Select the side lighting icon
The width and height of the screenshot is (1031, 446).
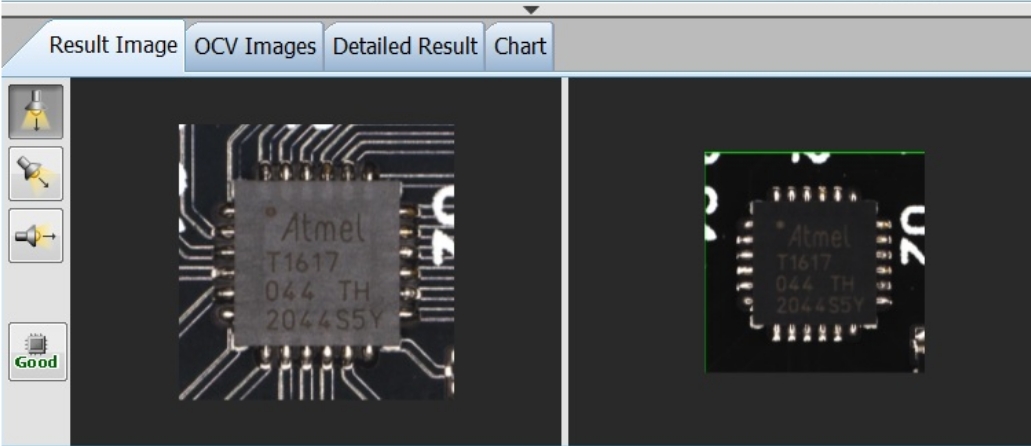click(x=36, y=235)
